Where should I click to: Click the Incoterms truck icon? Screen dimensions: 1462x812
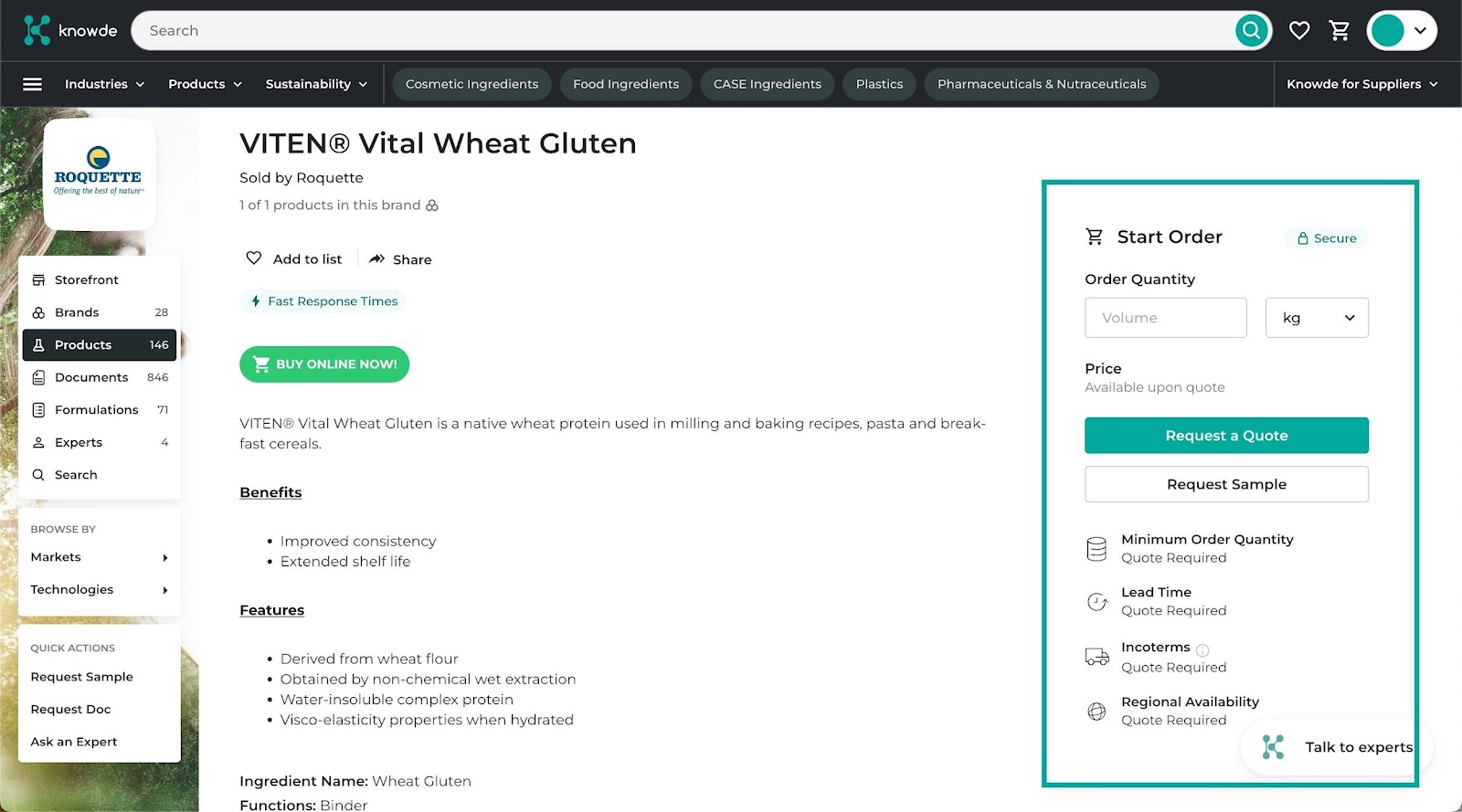pyautogui.click(x=1096, y=657)
